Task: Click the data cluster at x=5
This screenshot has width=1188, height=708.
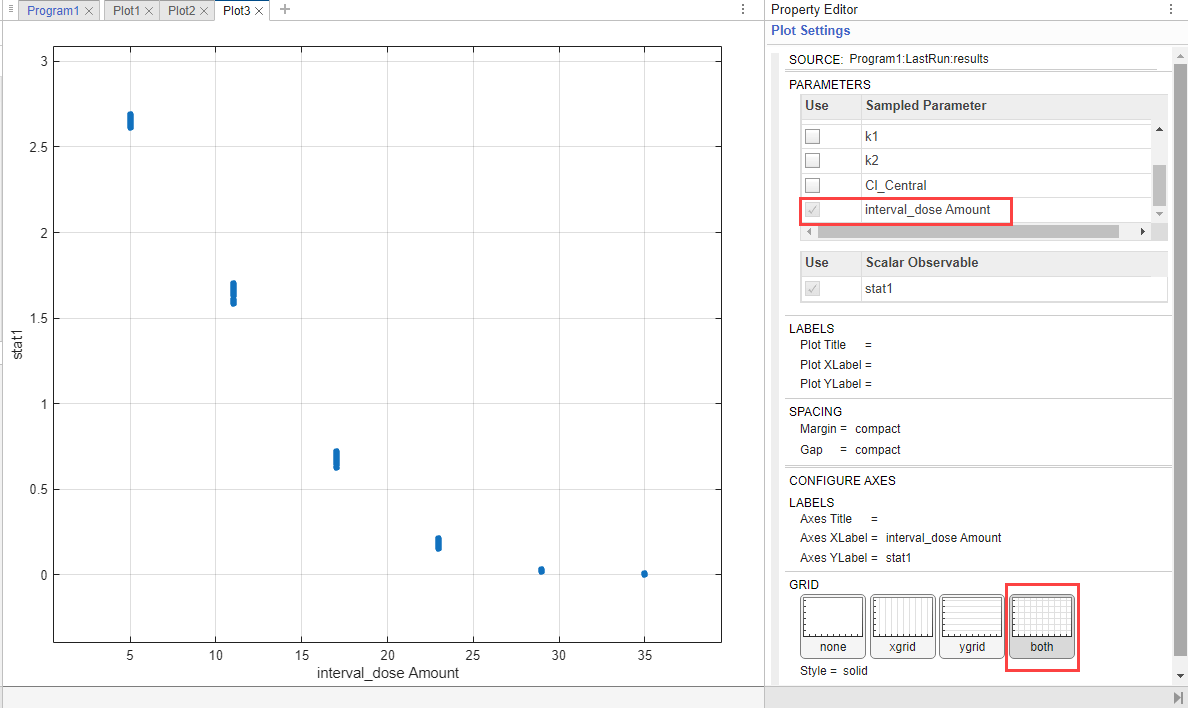Action: tap(130, 121)
